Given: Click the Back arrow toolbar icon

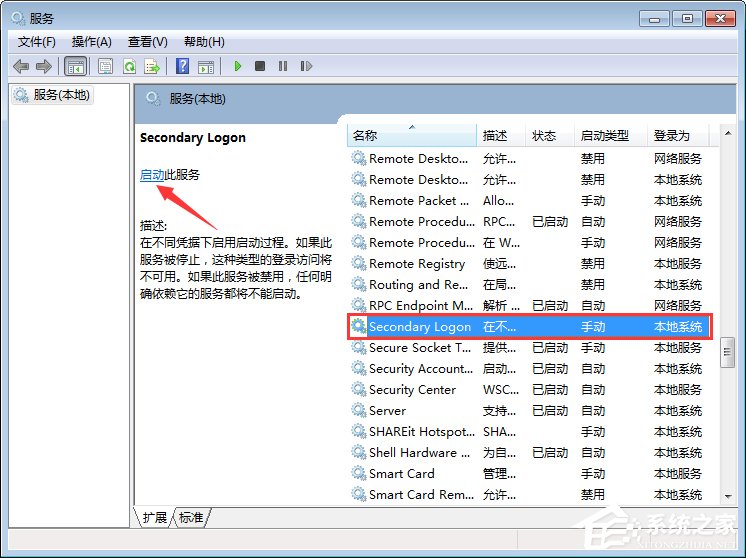Looking at the screenshot, I should pyautogui.click(x=21, y=66).
